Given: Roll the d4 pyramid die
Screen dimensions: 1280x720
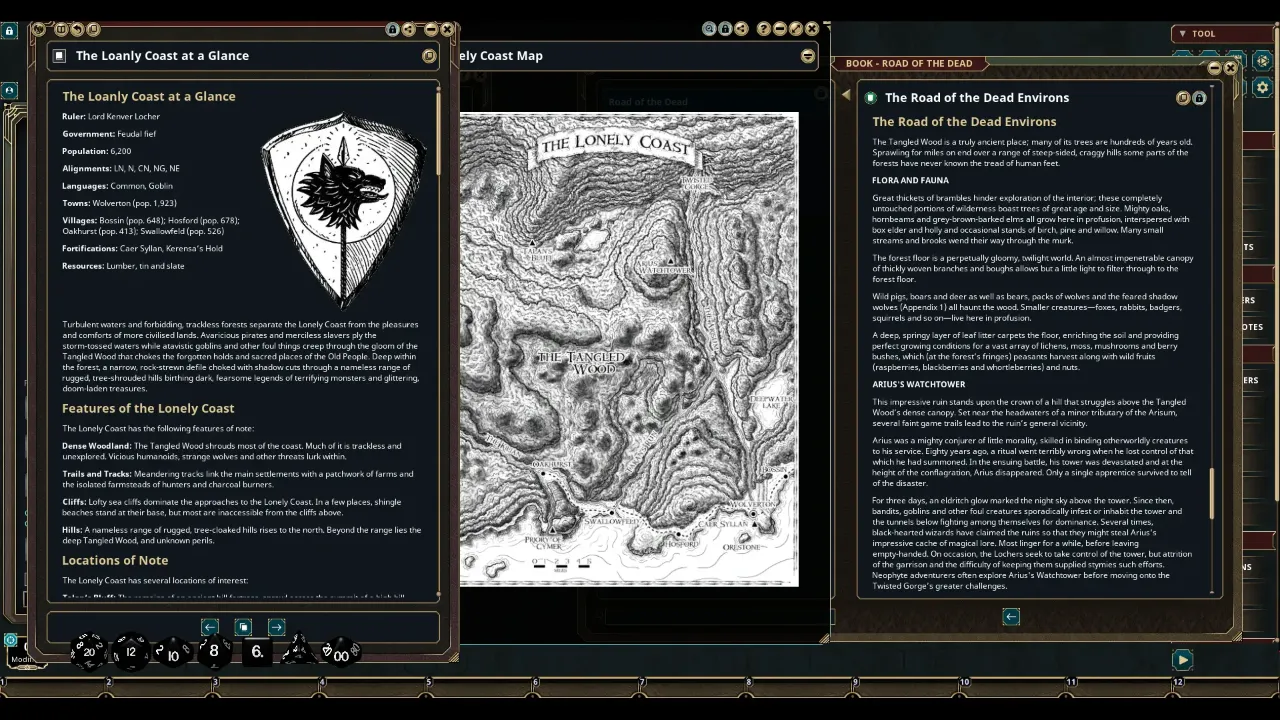Looking at the screenshot, I should [299, 650].
